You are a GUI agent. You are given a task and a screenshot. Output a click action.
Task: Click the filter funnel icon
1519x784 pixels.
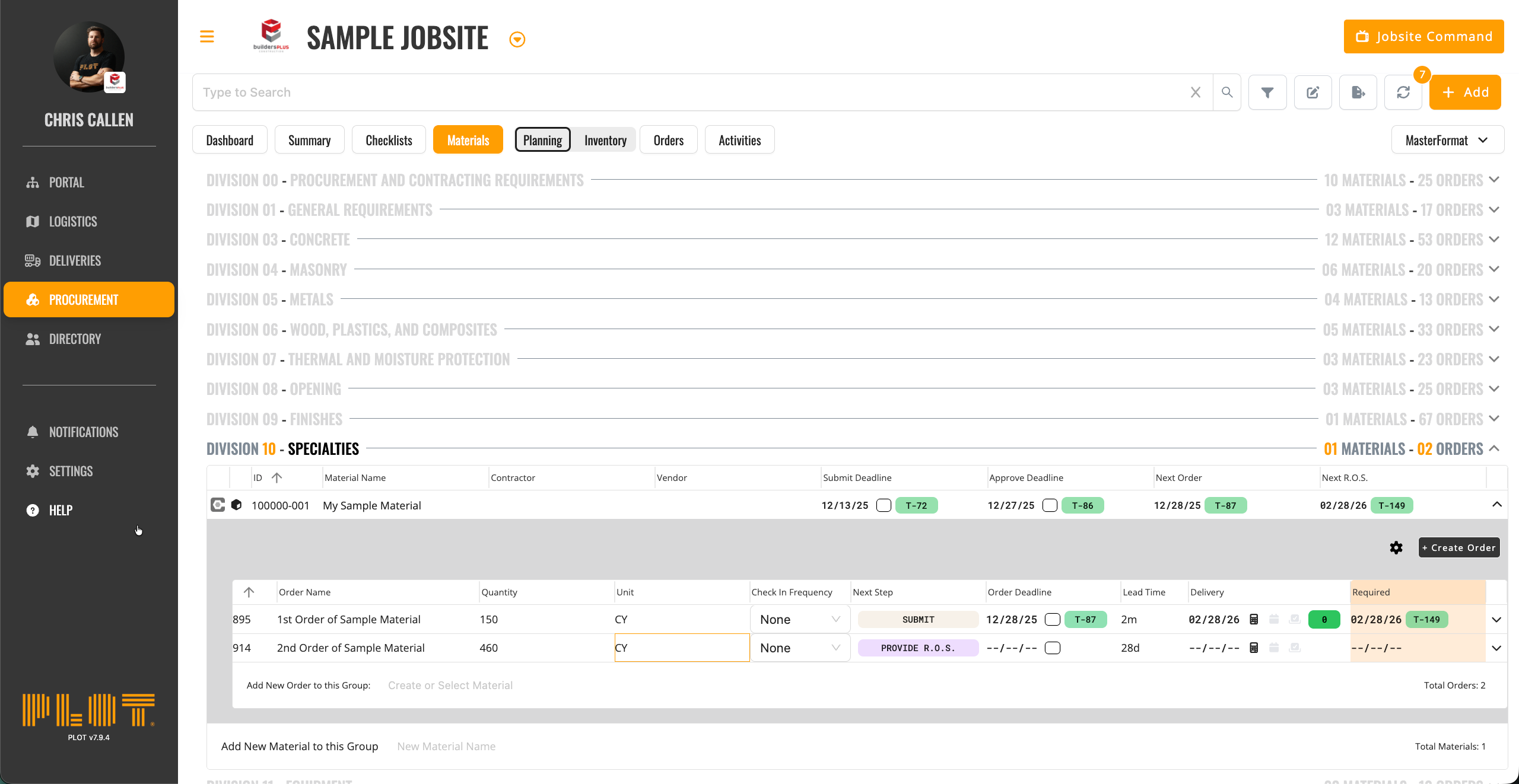pos(1267,93)
